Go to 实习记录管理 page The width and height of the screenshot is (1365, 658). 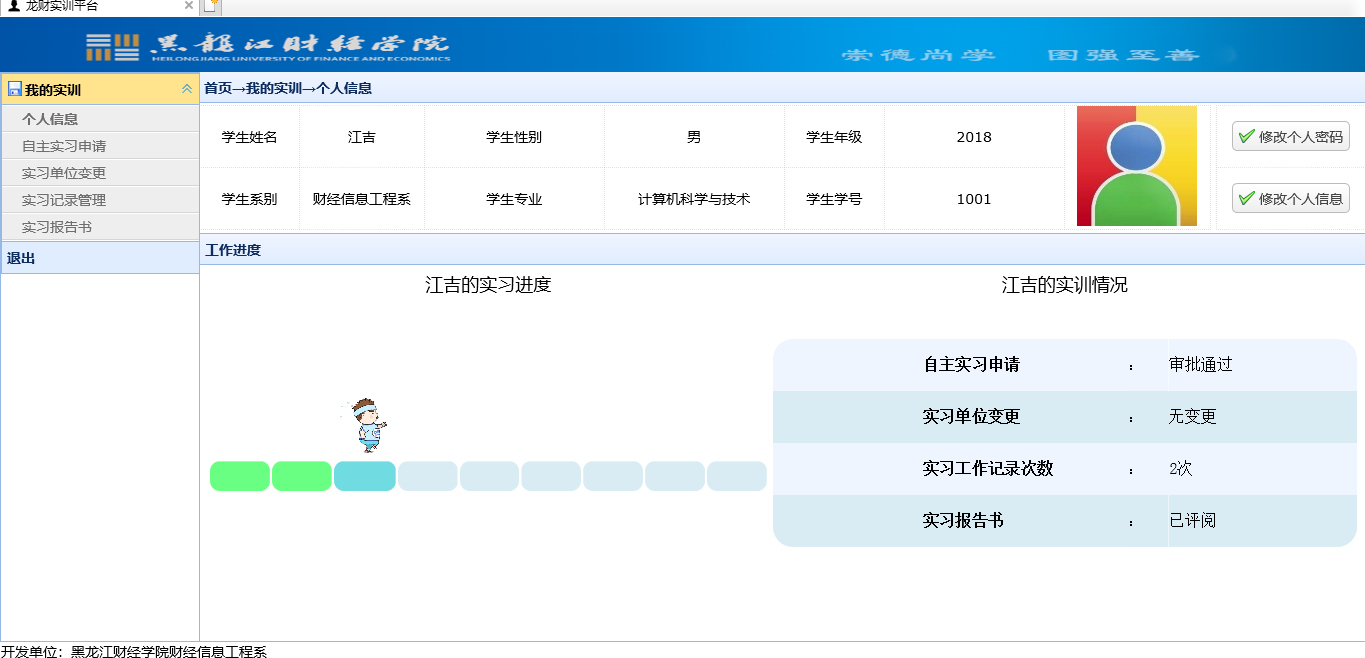[x=64, y=200]
